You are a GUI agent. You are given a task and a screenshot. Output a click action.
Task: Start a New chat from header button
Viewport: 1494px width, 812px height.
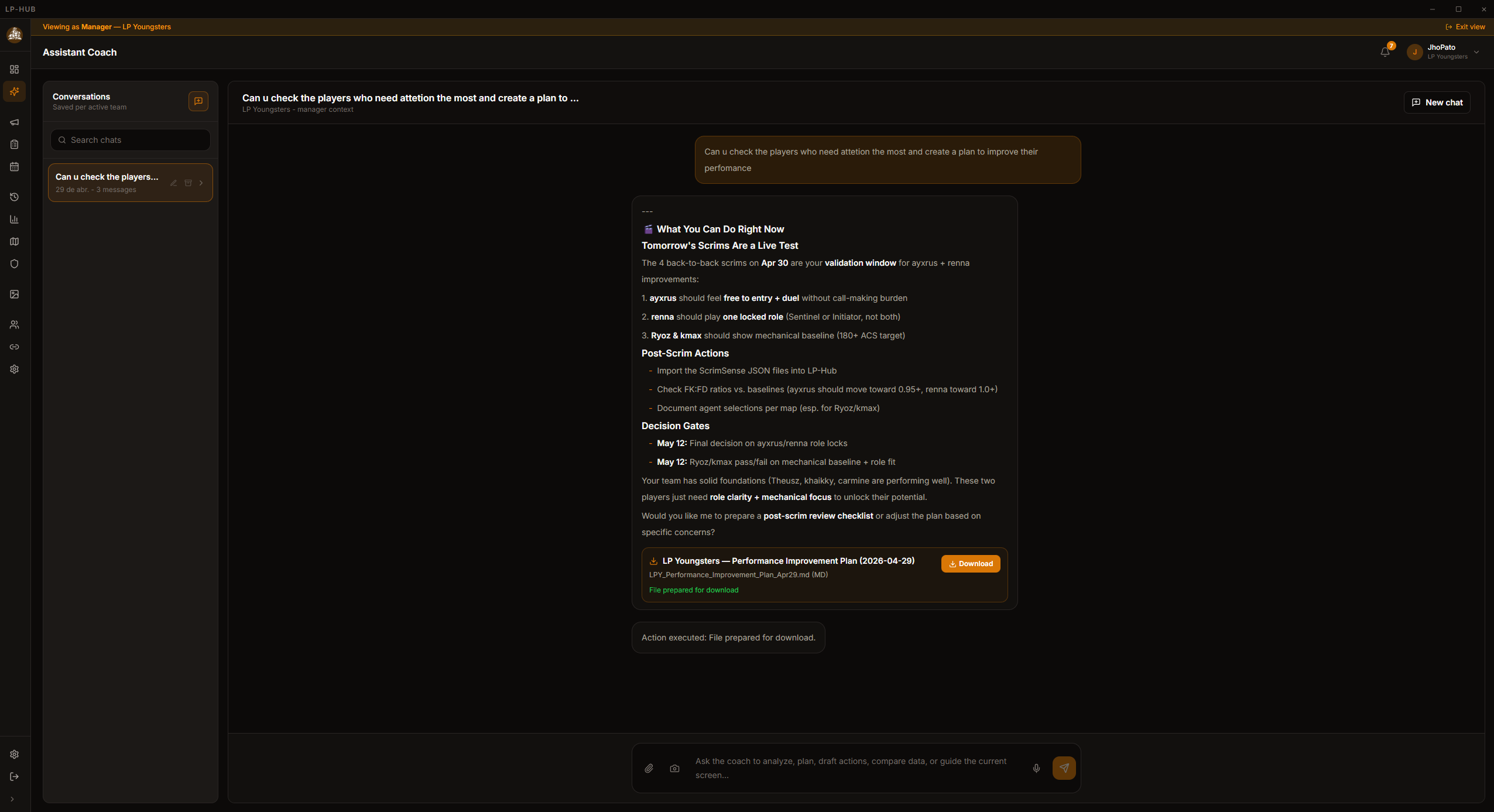coord(1437,102)
